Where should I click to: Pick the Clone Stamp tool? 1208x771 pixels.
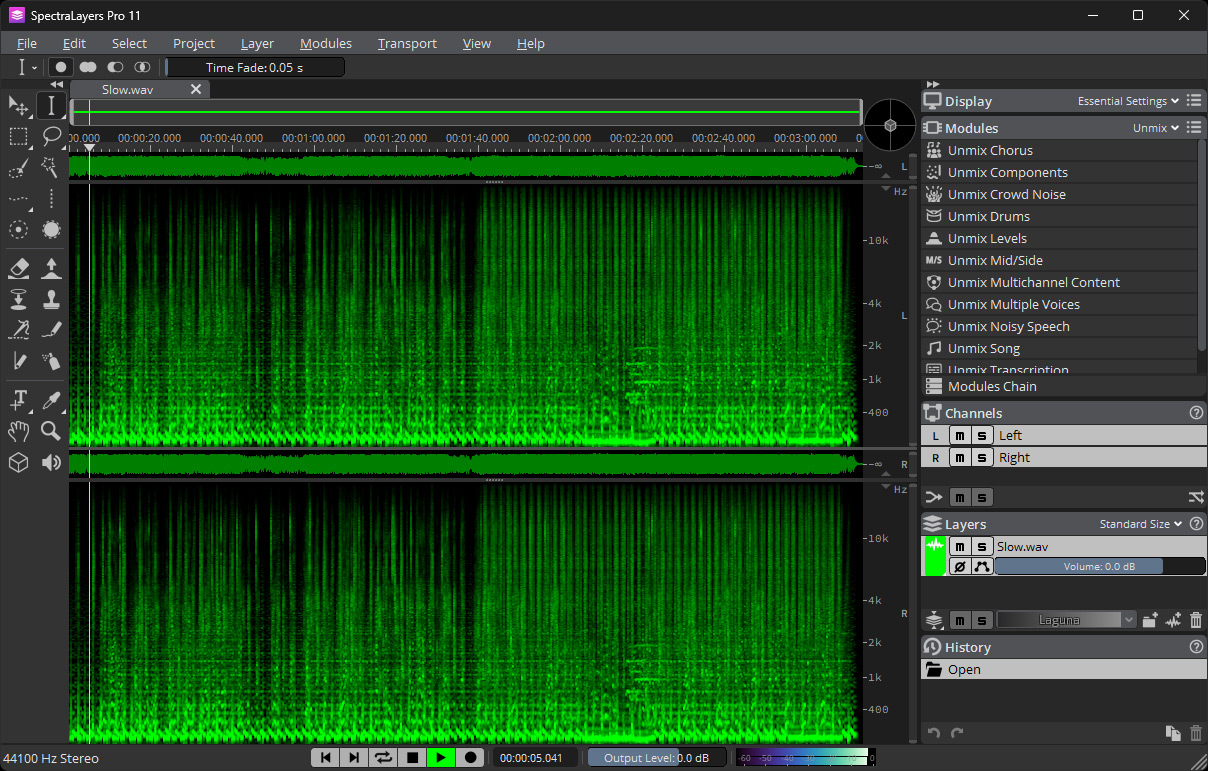51,299
